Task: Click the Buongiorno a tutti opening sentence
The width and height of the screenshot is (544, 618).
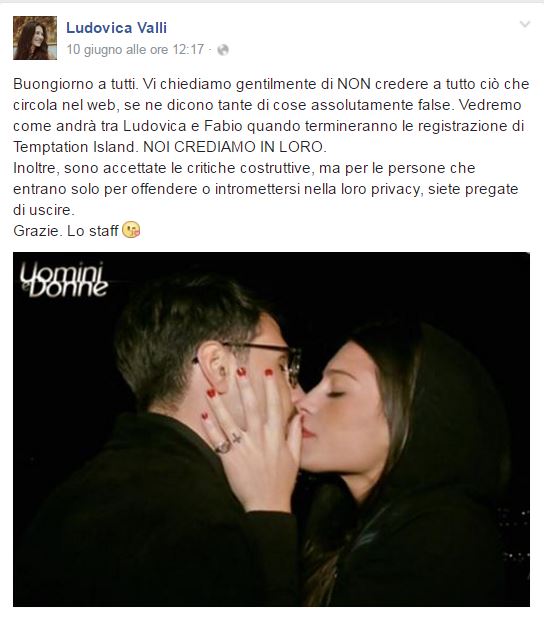Action: click(76, 84)
